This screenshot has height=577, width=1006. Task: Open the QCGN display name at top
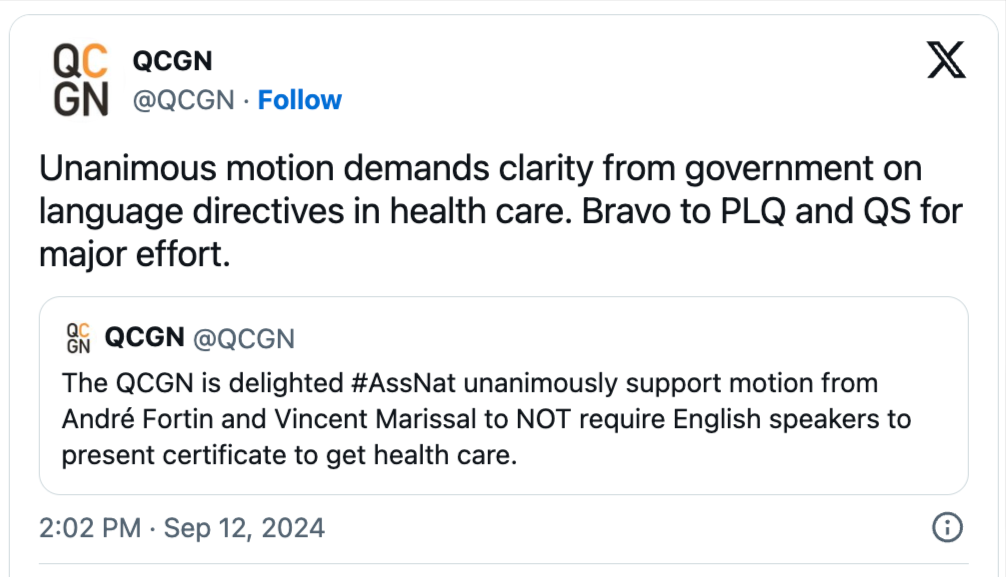[x=172, y=61]
